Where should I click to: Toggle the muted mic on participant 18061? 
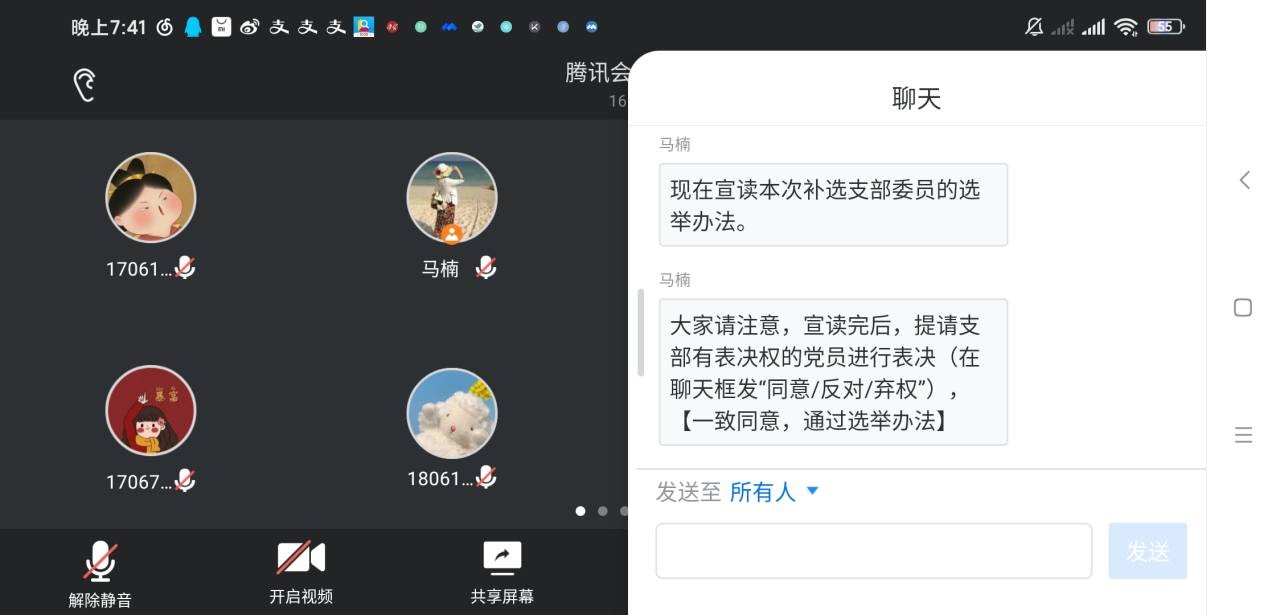[487, 478]
